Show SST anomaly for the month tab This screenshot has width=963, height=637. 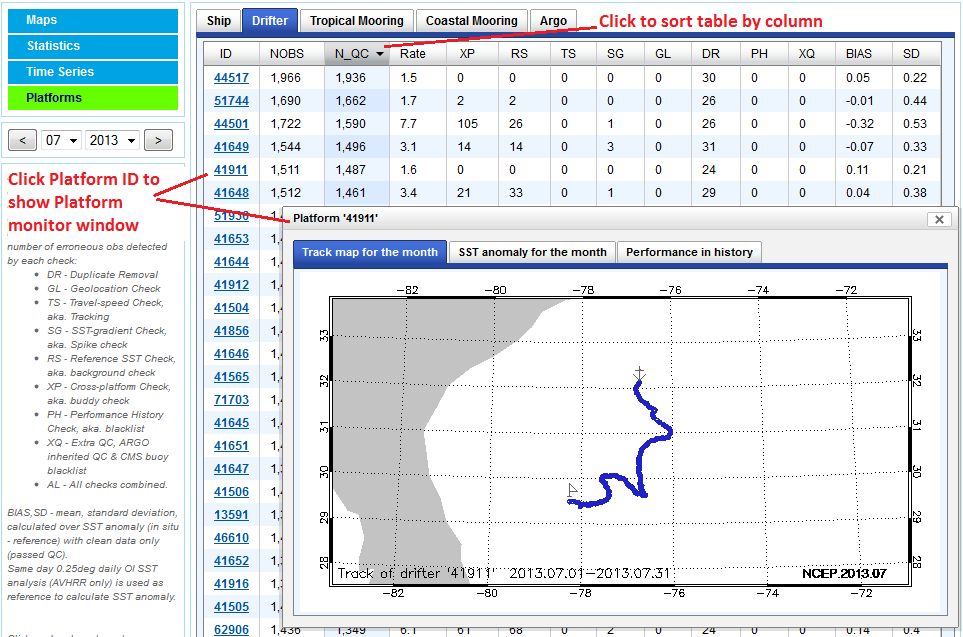click(x=532, y=252)
